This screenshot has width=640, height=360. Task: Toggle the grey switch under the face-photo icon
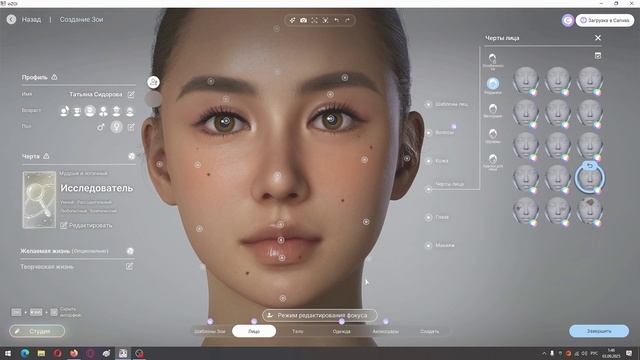[x=153, y=99]
